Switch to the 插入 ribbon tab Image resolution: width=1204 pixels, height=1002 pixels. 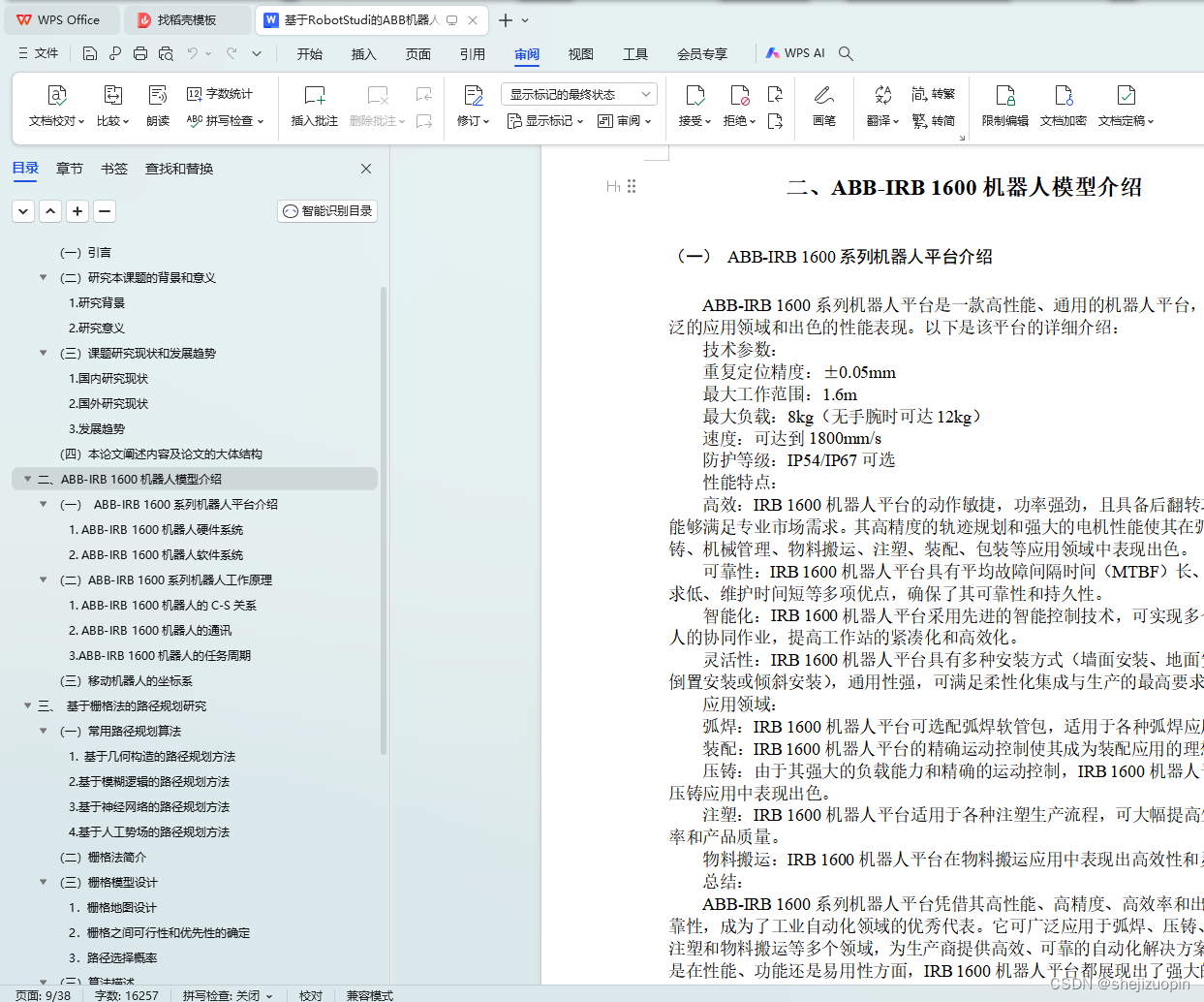point(363,53)
